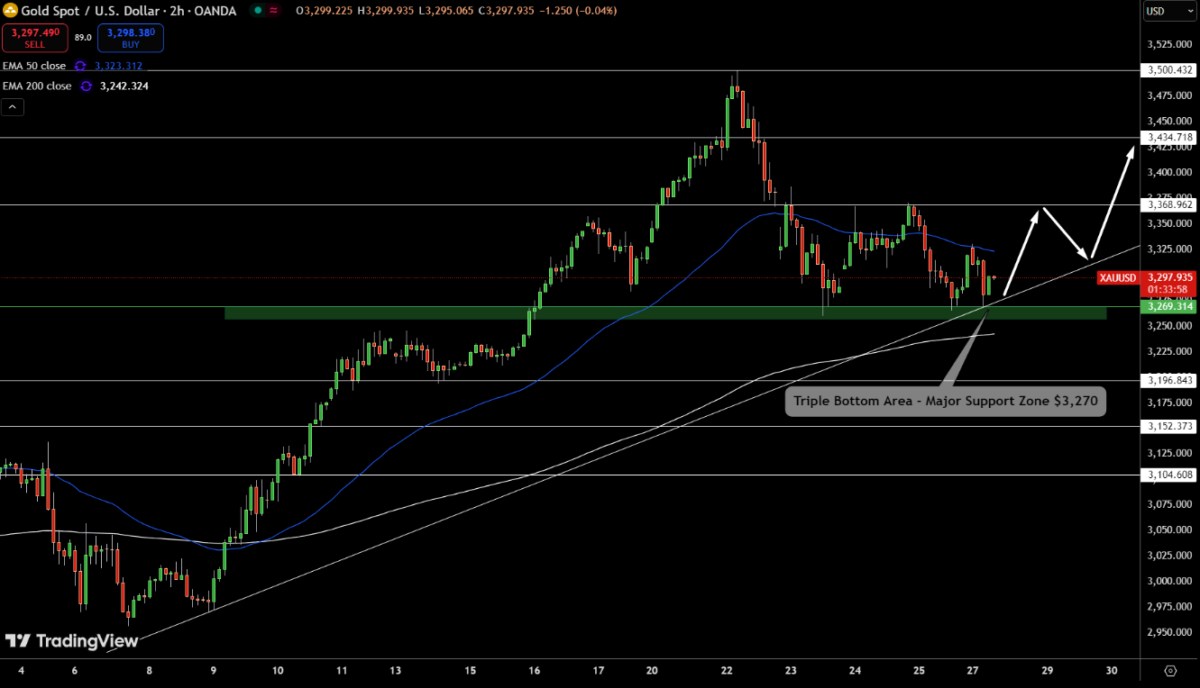Click the pink data mode icon

(274, 10)
